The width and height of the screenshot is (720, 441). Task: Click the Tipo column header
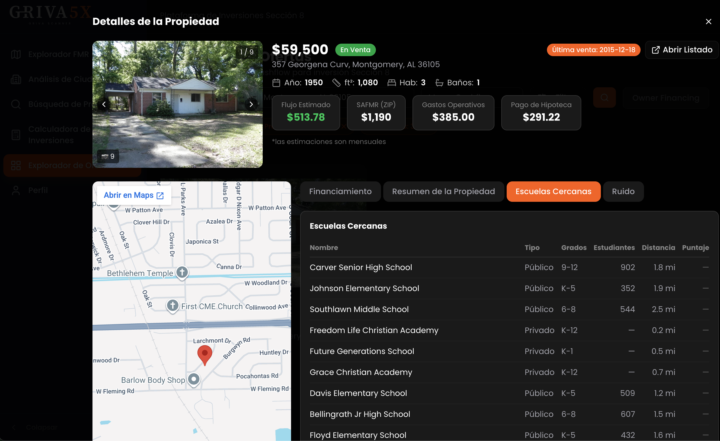532,248
